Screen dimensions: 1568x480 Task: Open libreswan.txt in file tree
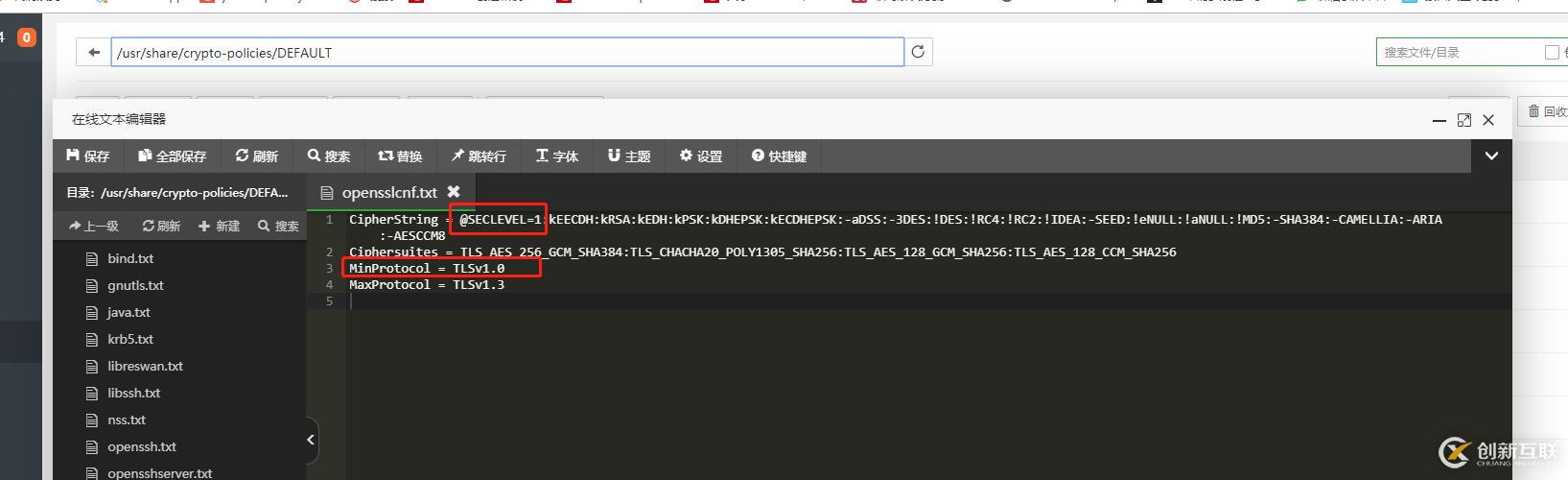[145, 366]
